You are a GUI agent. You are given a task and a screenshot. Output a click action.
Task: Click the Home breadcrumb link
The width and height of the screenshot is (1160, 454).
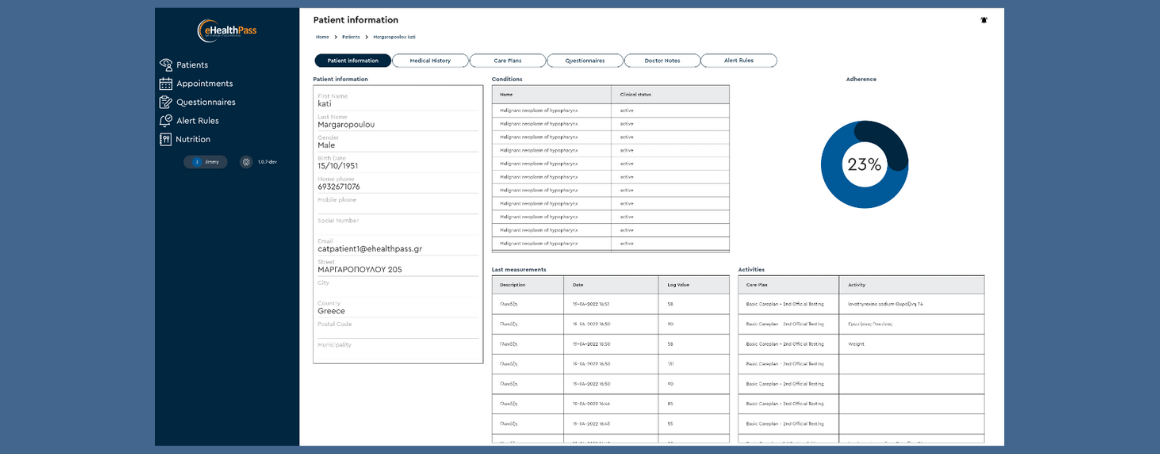click(323, 36)
